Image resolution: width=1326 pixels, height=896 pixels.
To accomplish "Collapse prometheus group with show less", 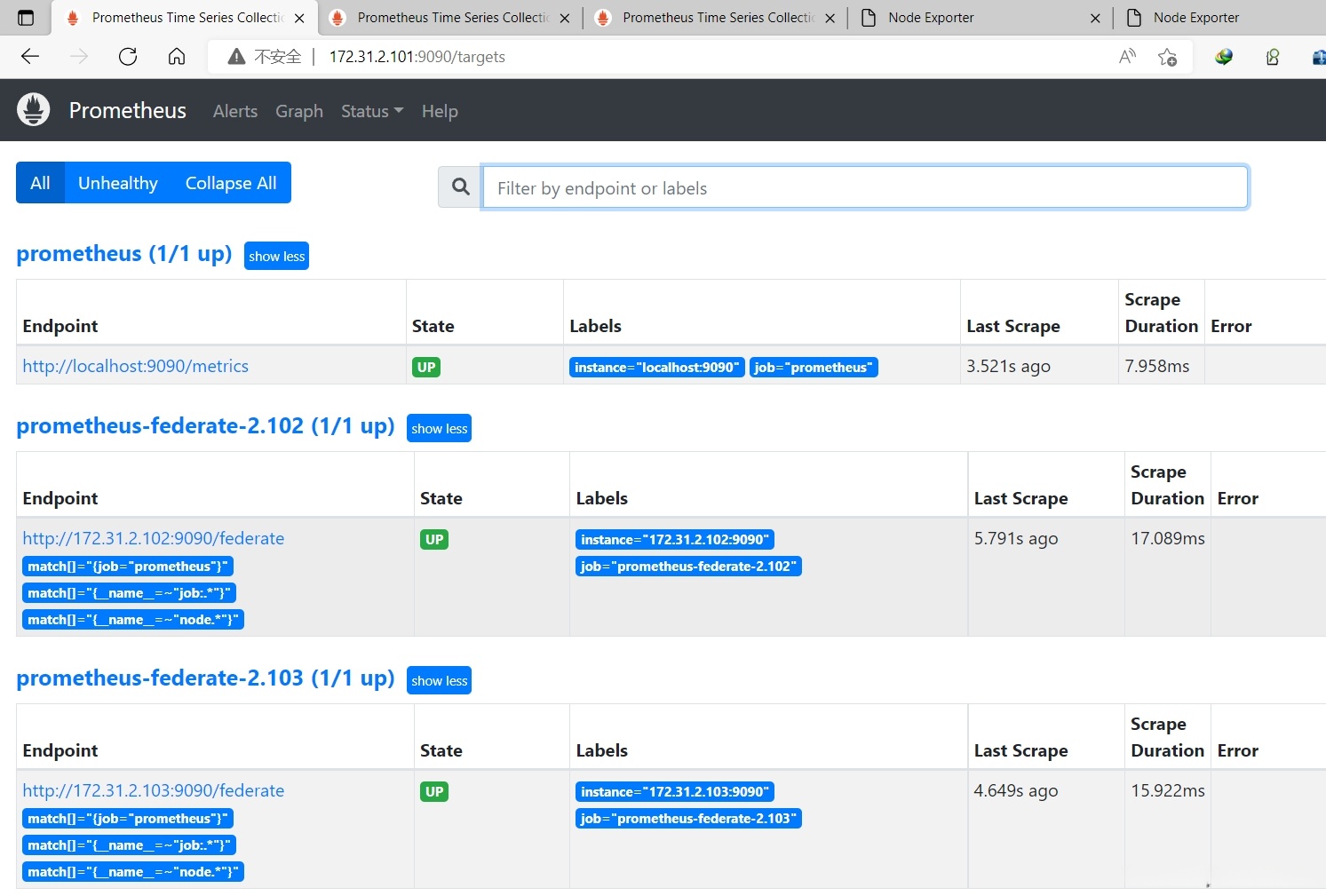I will tap(276, 256).
